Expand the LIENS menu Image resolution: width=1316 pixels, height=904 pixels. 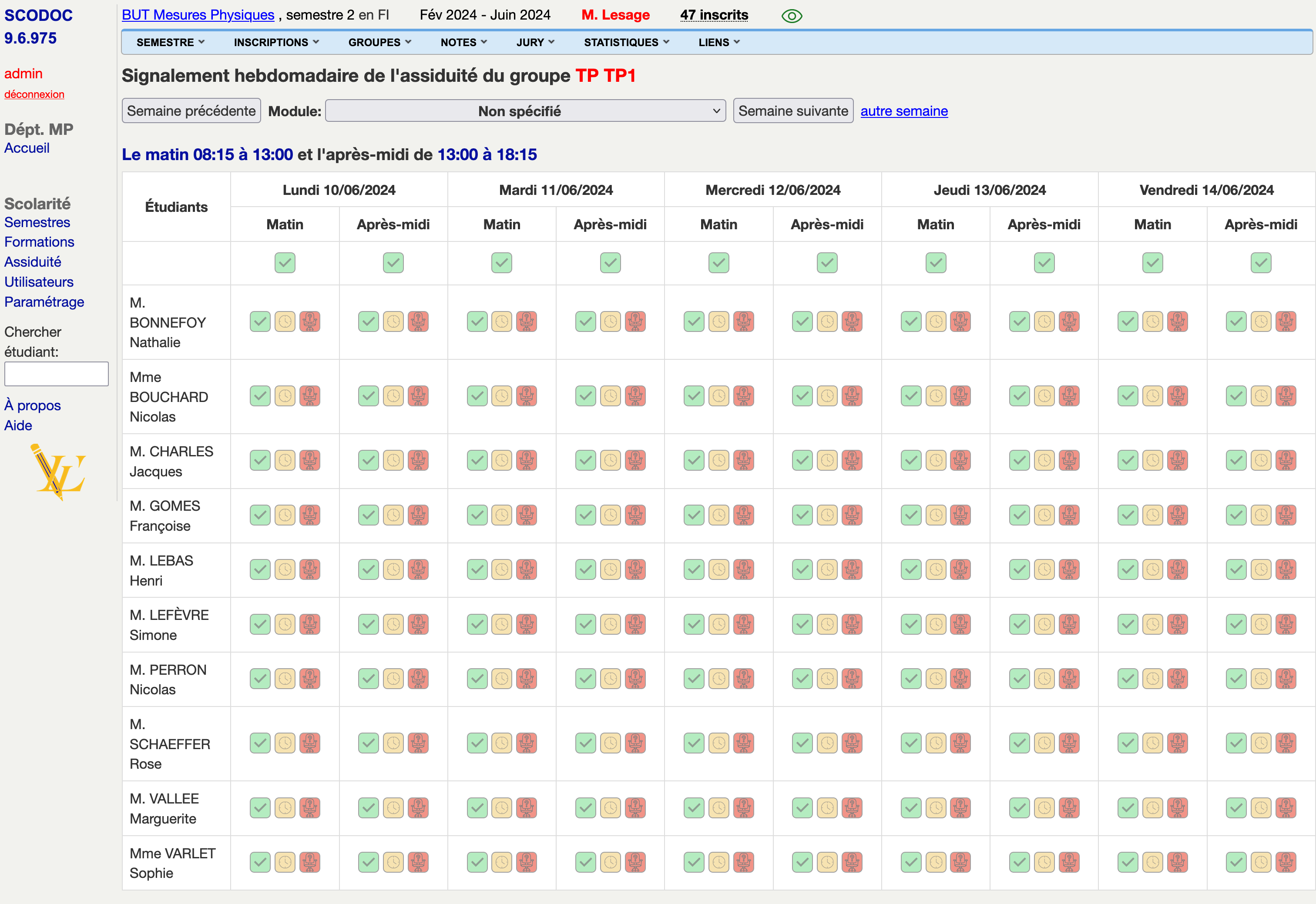coord(719,43)
